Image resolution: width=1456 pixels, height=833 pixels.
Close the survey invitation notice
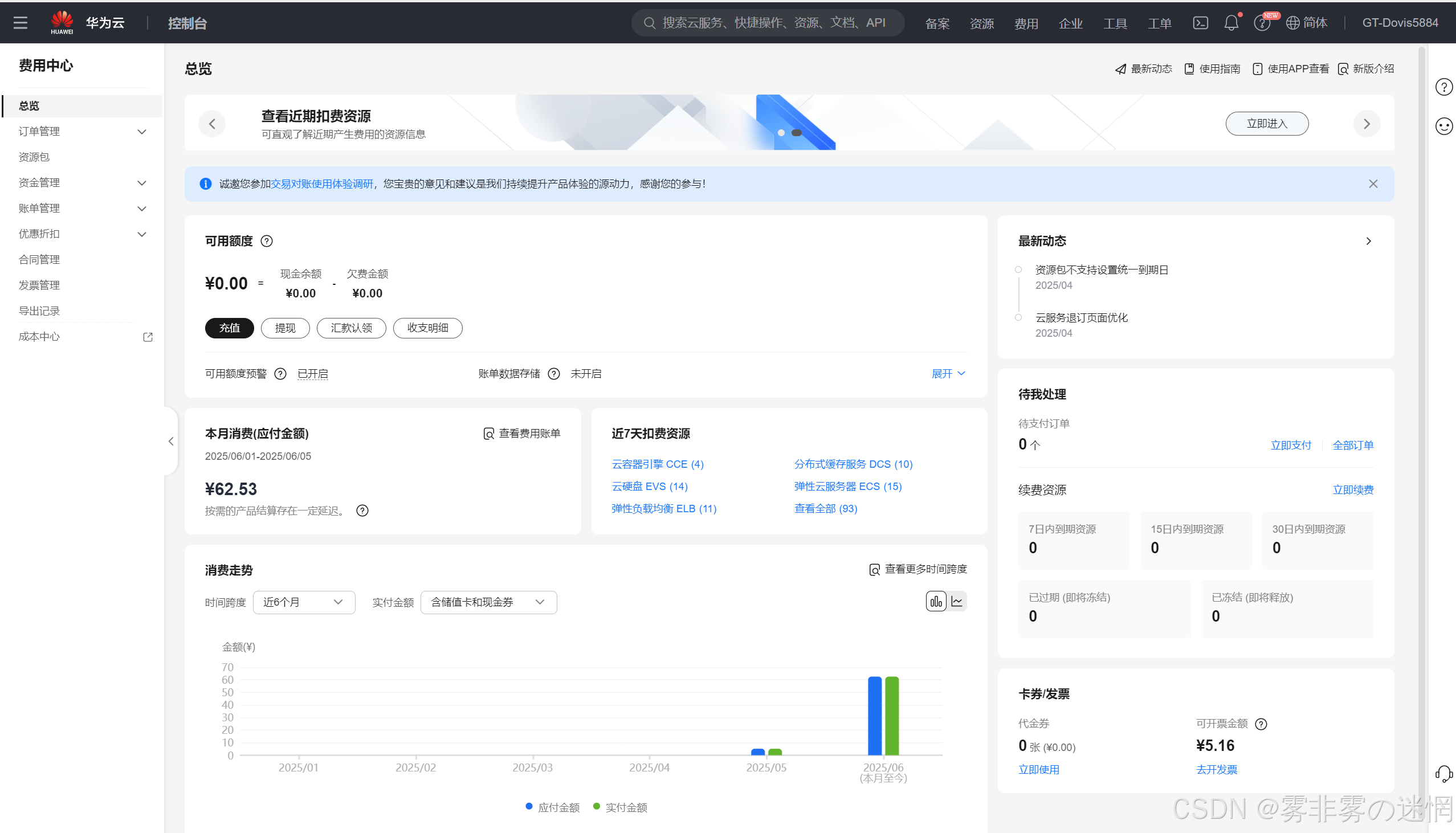pyautogui.click(x=1373, y=183)
